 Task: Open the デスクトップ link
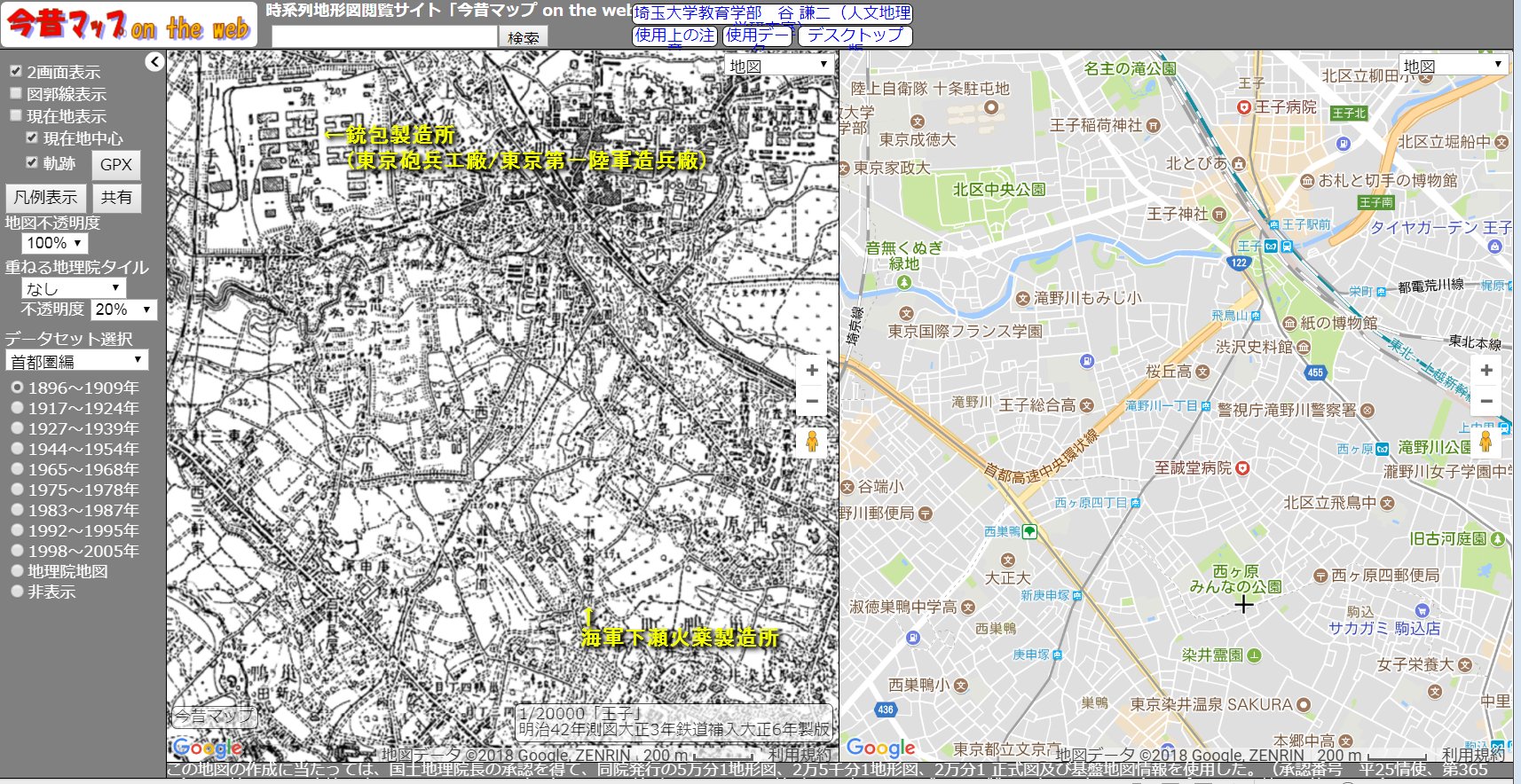tap(855, 35)
